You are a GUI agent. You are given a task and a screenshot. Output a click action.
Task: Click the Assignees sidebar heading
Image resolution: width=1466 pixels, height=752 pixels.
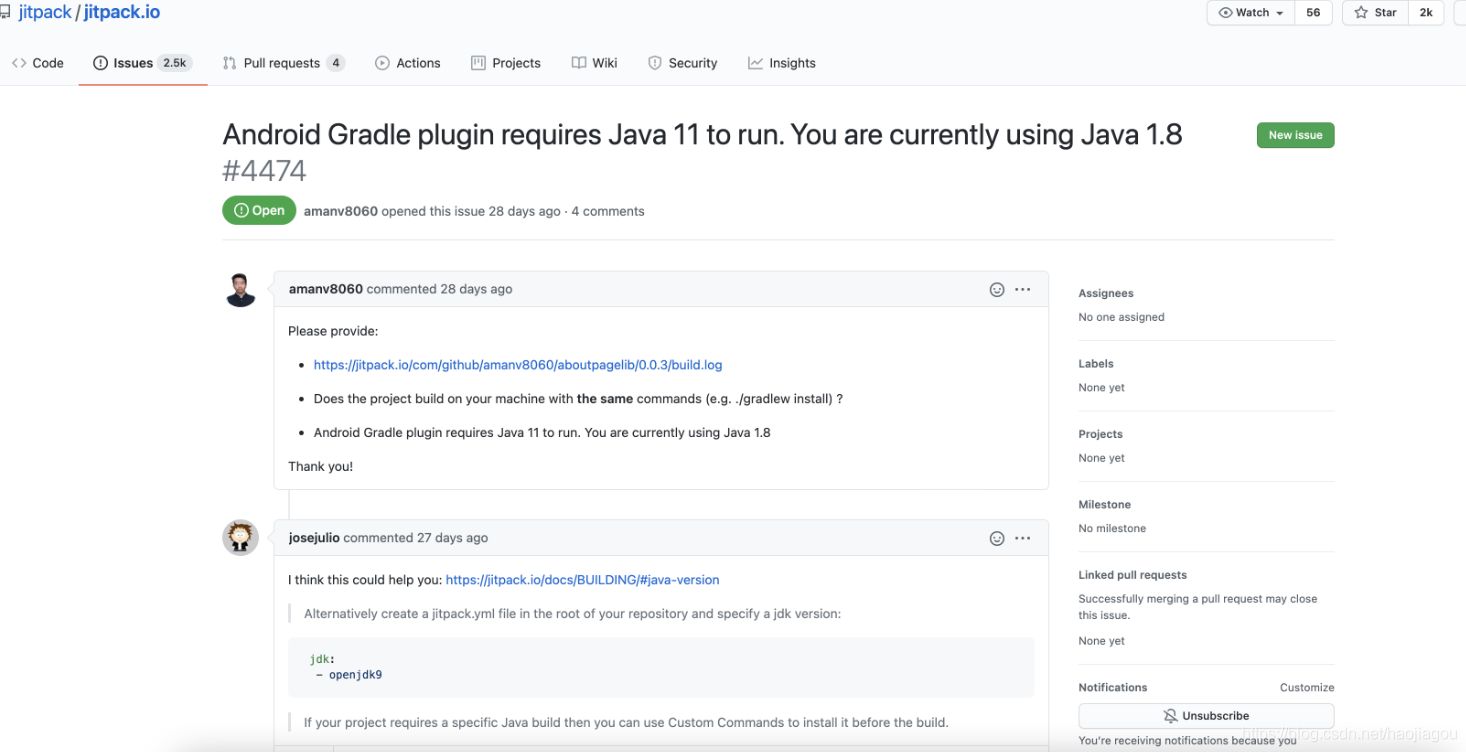[x=1106, y=293]
